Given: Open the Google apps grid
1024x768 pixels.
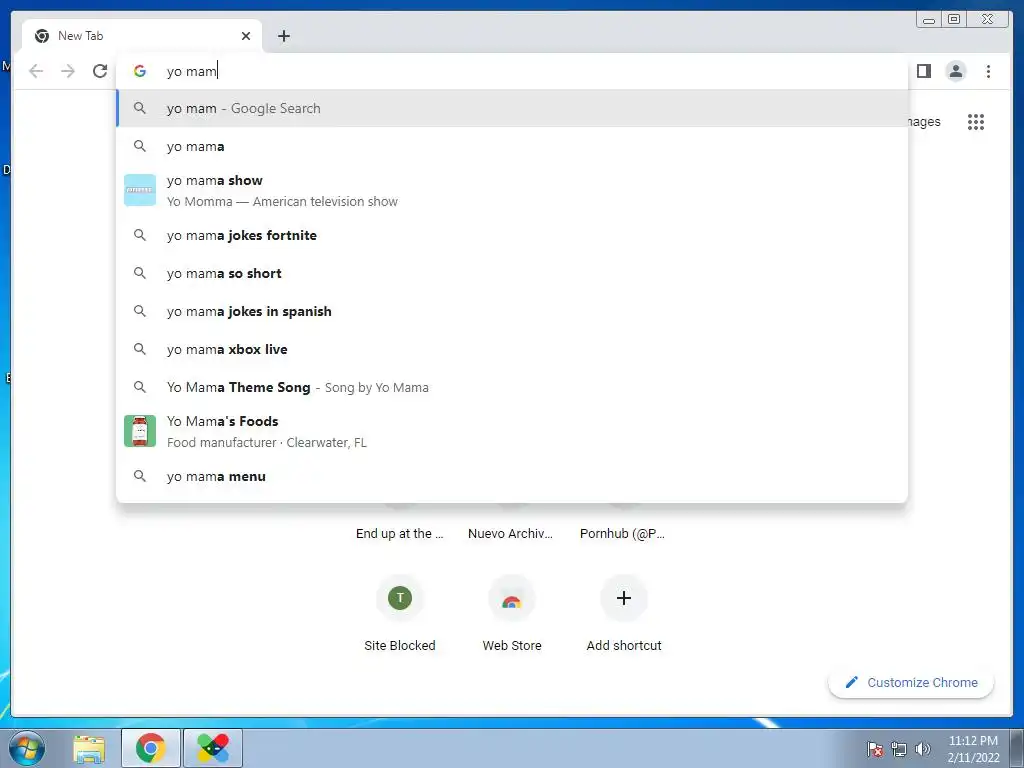Looking at the screenshot, I should point(976,122).
